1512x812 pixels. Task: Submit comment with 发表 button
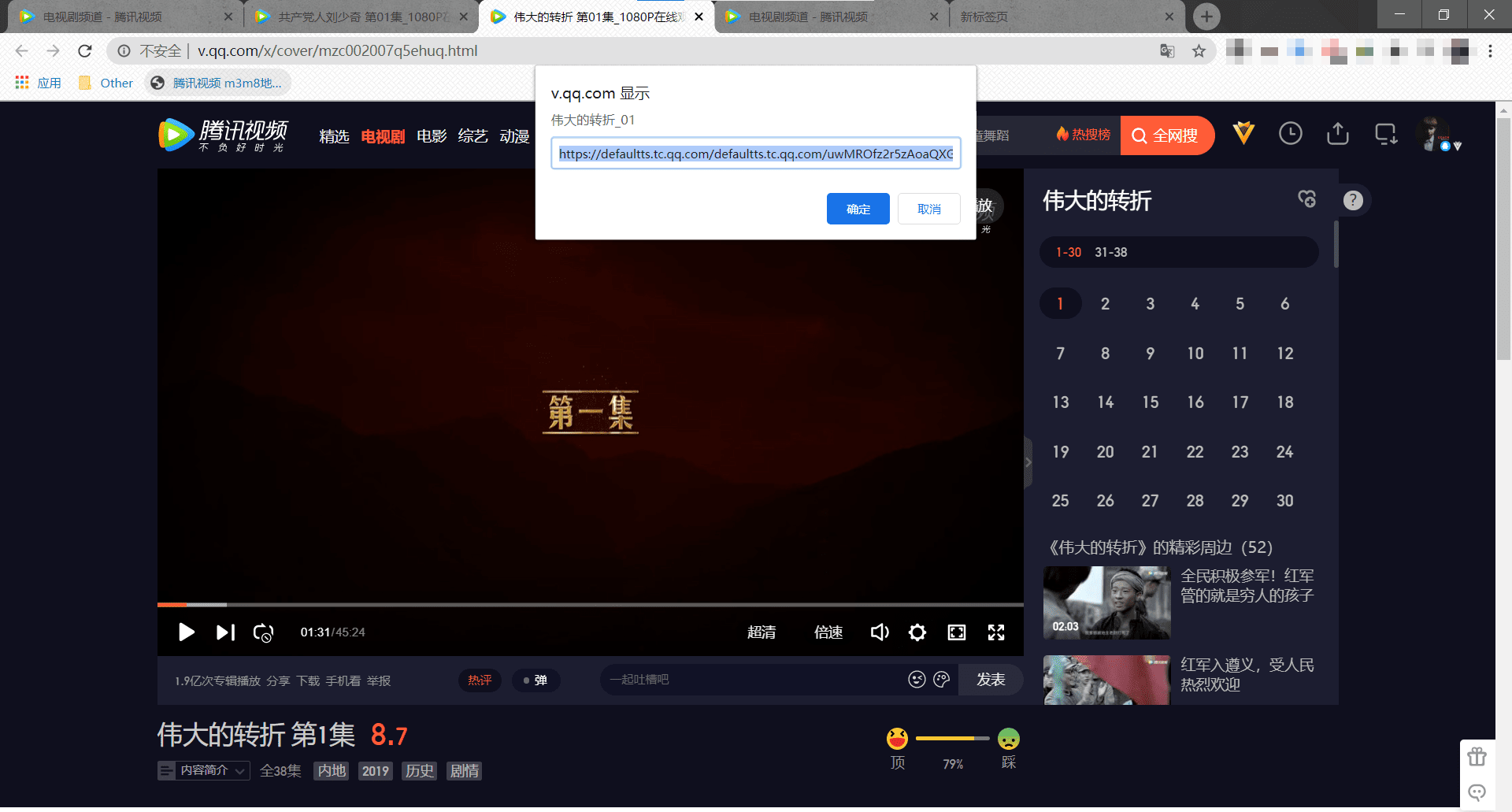pyautogui.click(x=991, y=680)
